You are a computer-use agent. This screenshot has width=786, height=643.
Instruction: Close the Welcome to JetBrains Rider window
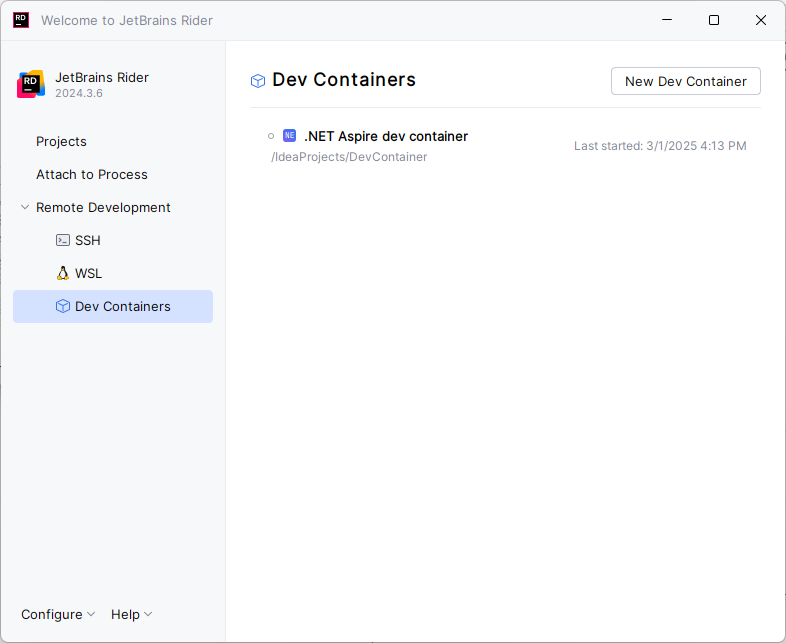(x=760, y=20)
